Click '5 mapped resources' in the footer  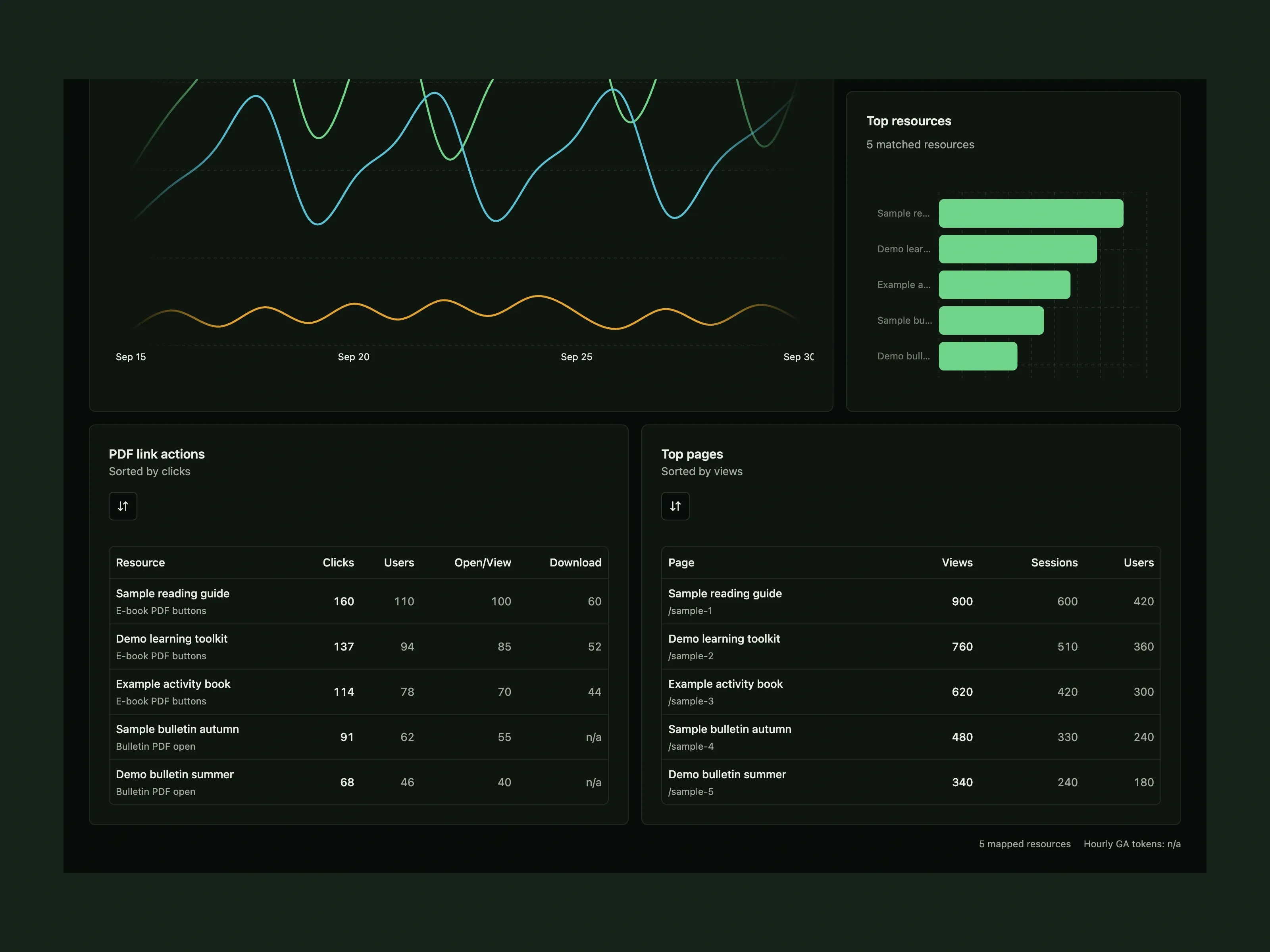coord(1025,844)
